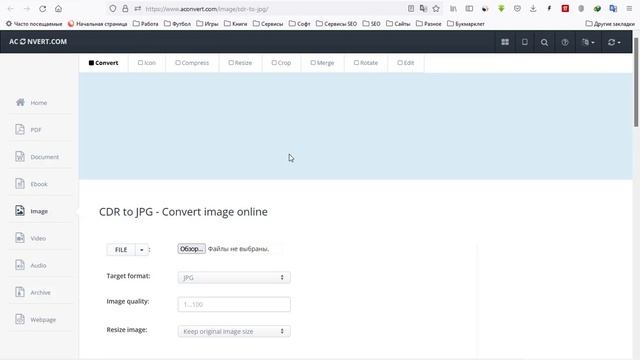Screen dimensions: 640x360
Task: Click the Обзор... browse button
Action: click(x=191, y=249)
